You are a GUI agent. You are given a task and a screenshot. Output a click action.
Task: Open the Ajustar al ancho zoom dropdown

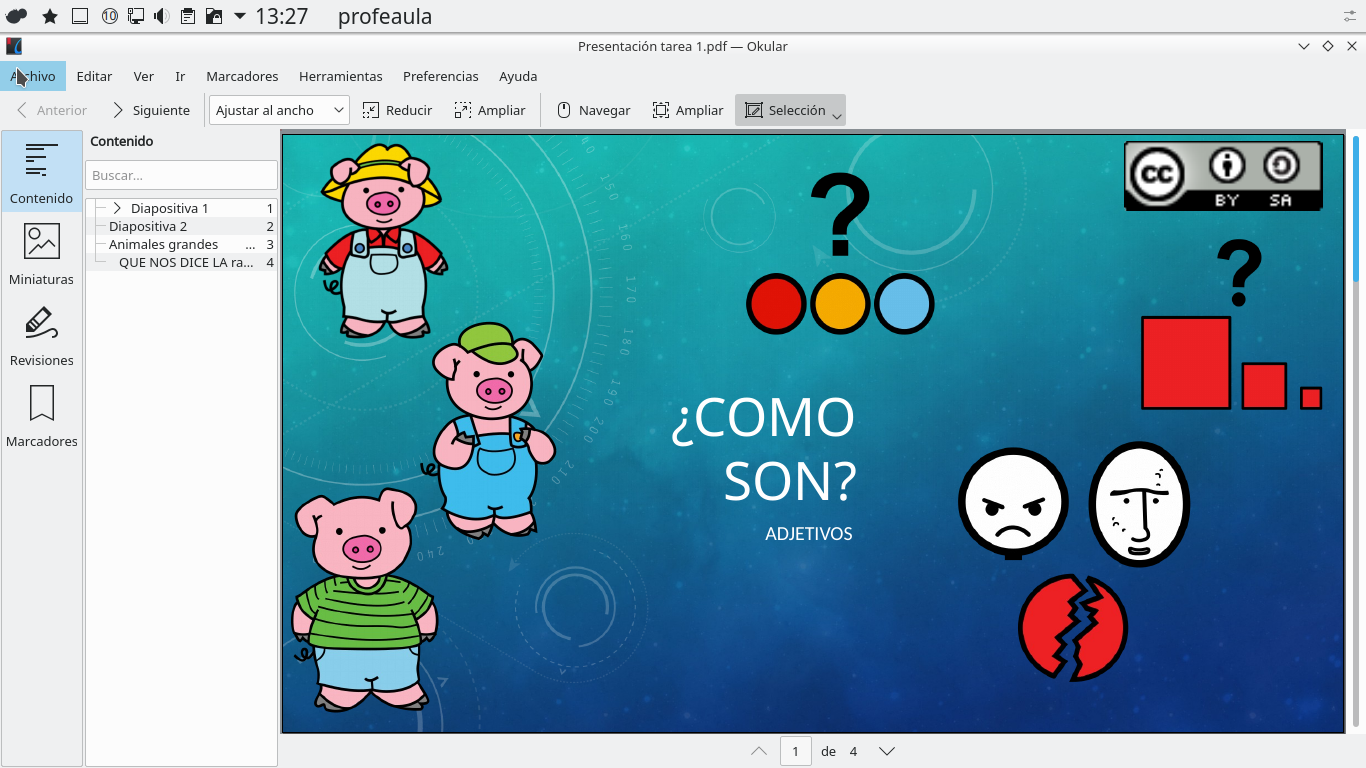279,110
